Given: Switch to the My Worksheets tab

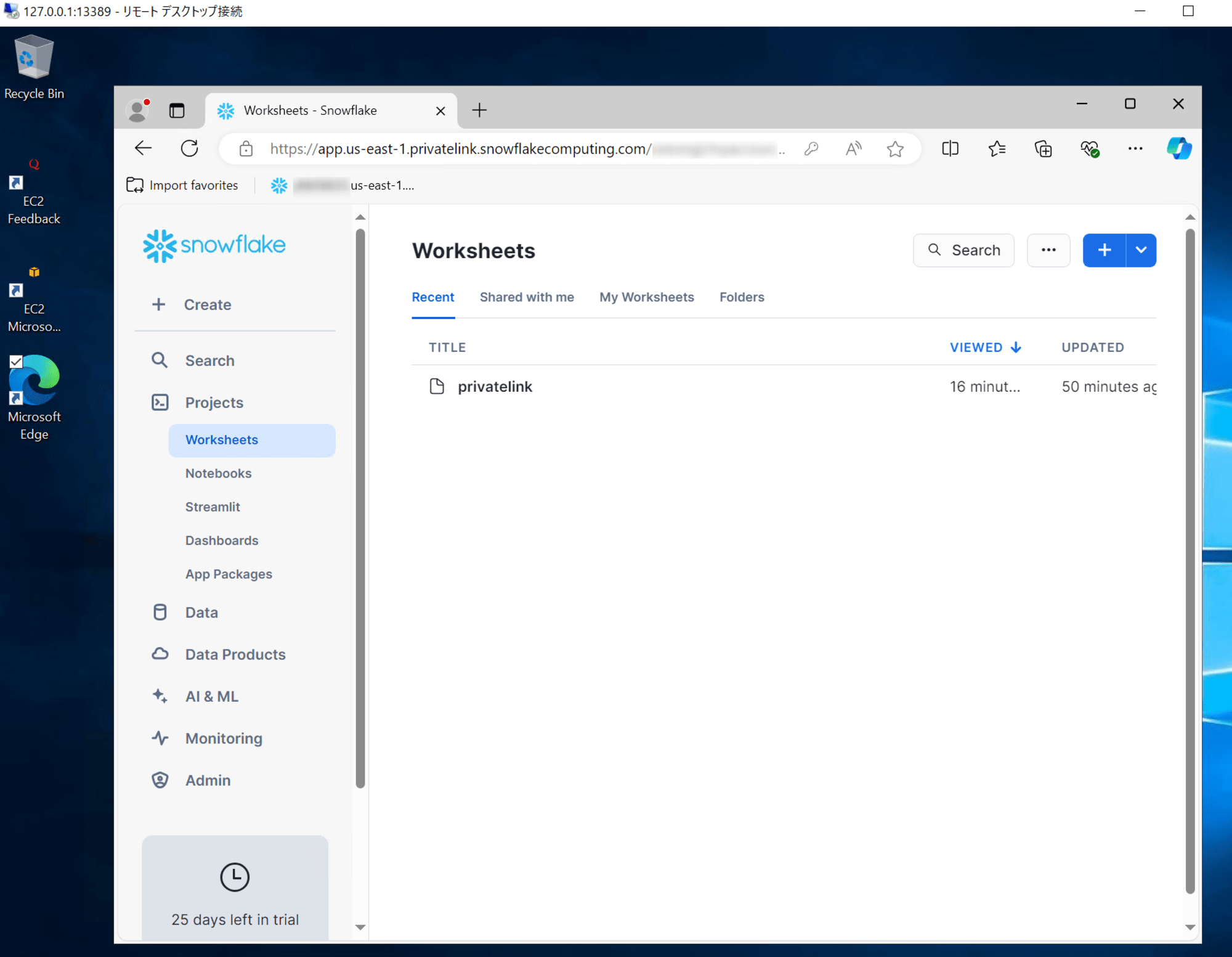Looking at the screenshot, I should tap(647, 297).
